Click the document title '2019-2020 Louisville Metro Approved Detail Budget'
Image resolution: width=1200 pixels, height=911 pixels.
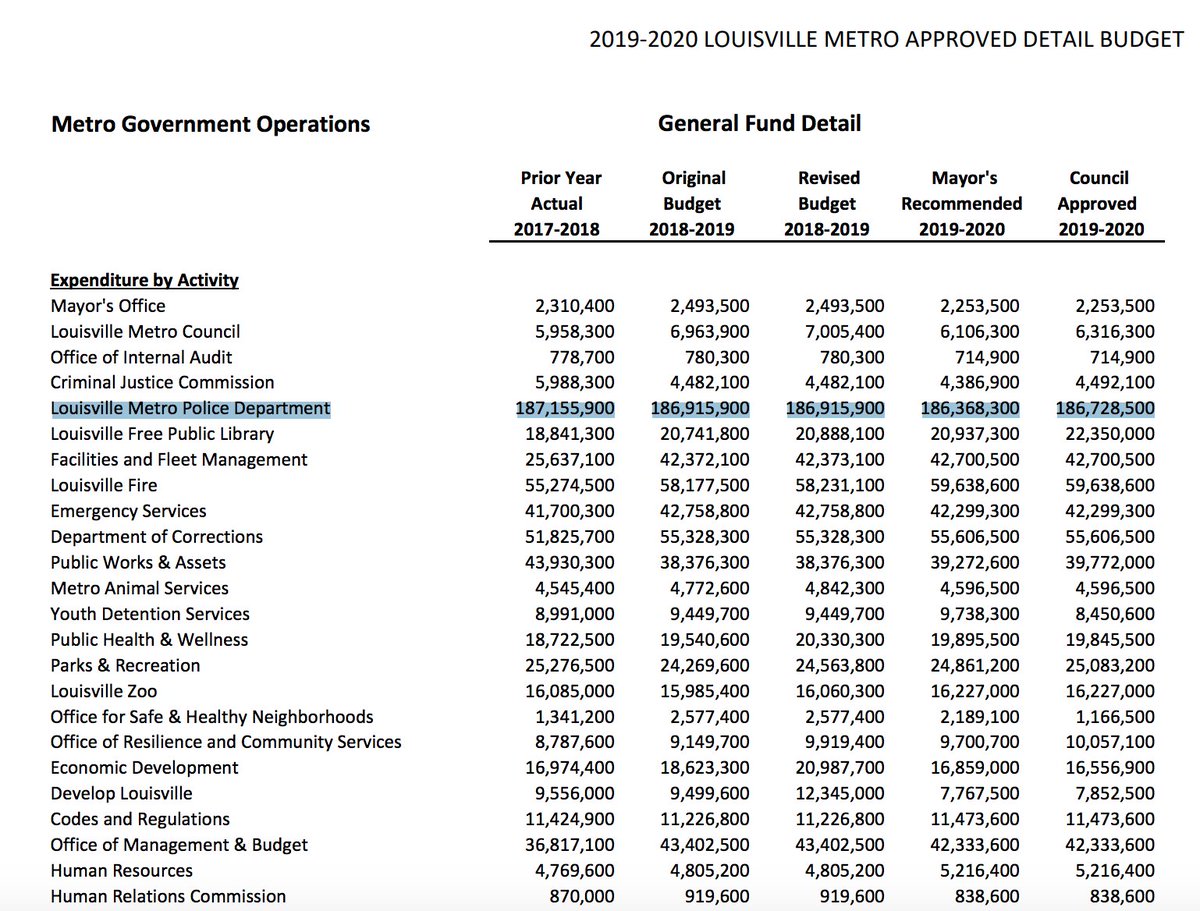coord(888,40)
